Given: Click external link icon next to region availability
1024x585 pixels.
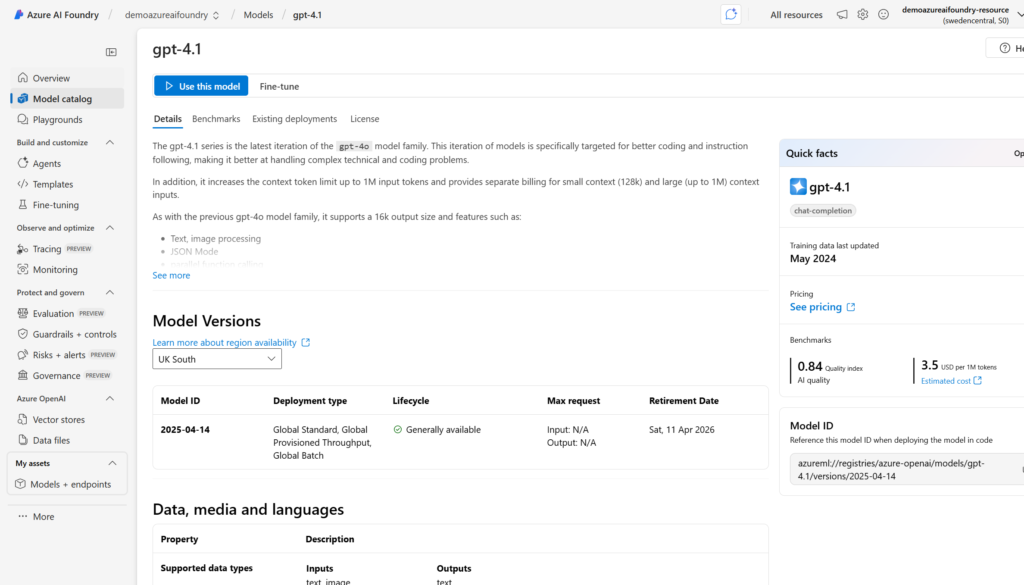Looking at the screenshot, I should tap(306, 342).
